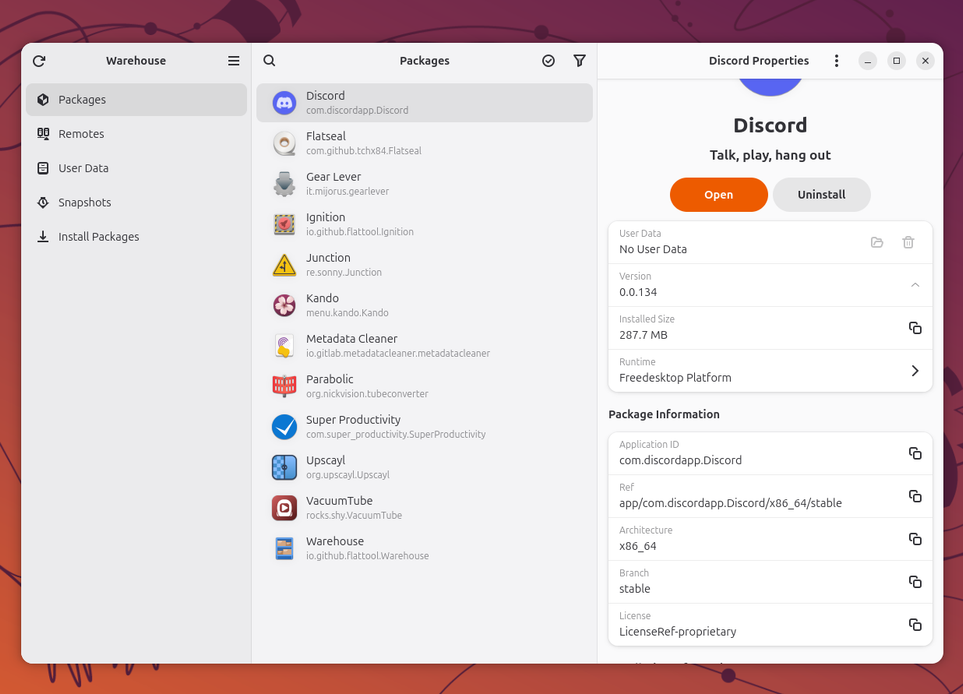Switch to the User Data sidebar page

(136, 168)
